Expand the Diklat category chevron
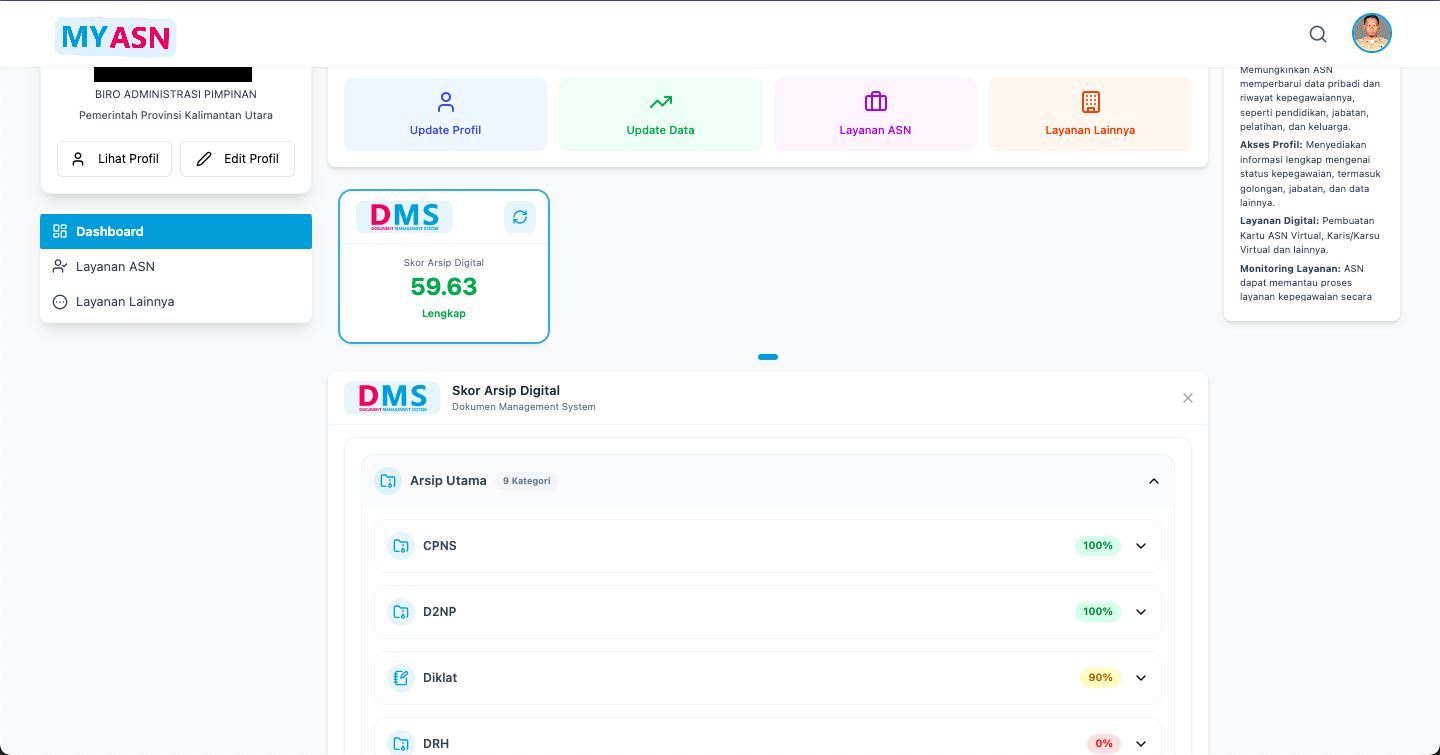1440x755 pixels. [x=1141, y=678]
